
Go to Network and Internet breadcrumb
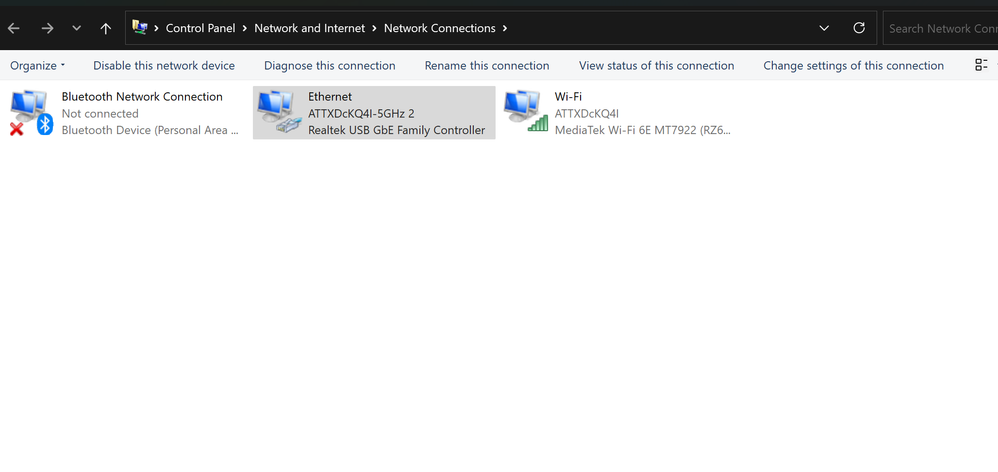coord(312,28)
